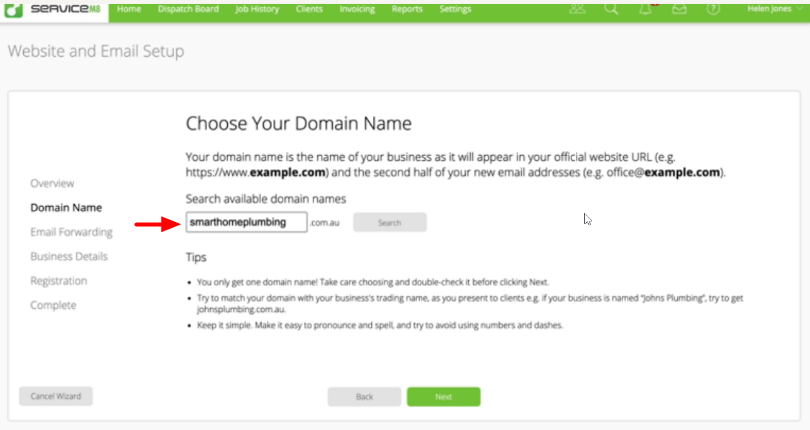Image resolution: width=810 pixels, height=430 pixels.
Task: Select the Overview wizard step
Action: [x=52, y=183]
